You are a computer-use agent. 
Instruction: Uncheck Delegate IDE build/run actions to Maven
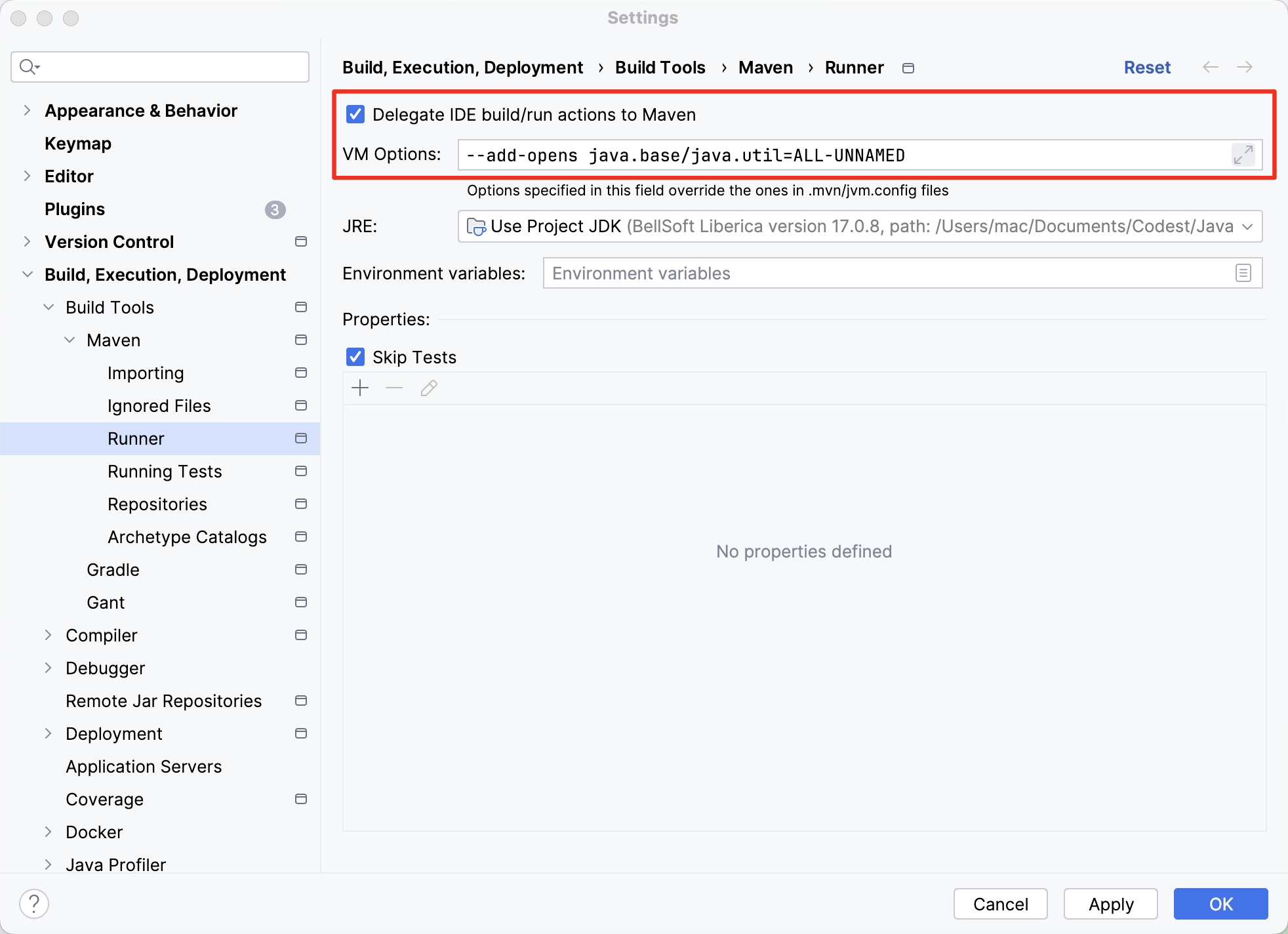[x=355, y=114]
